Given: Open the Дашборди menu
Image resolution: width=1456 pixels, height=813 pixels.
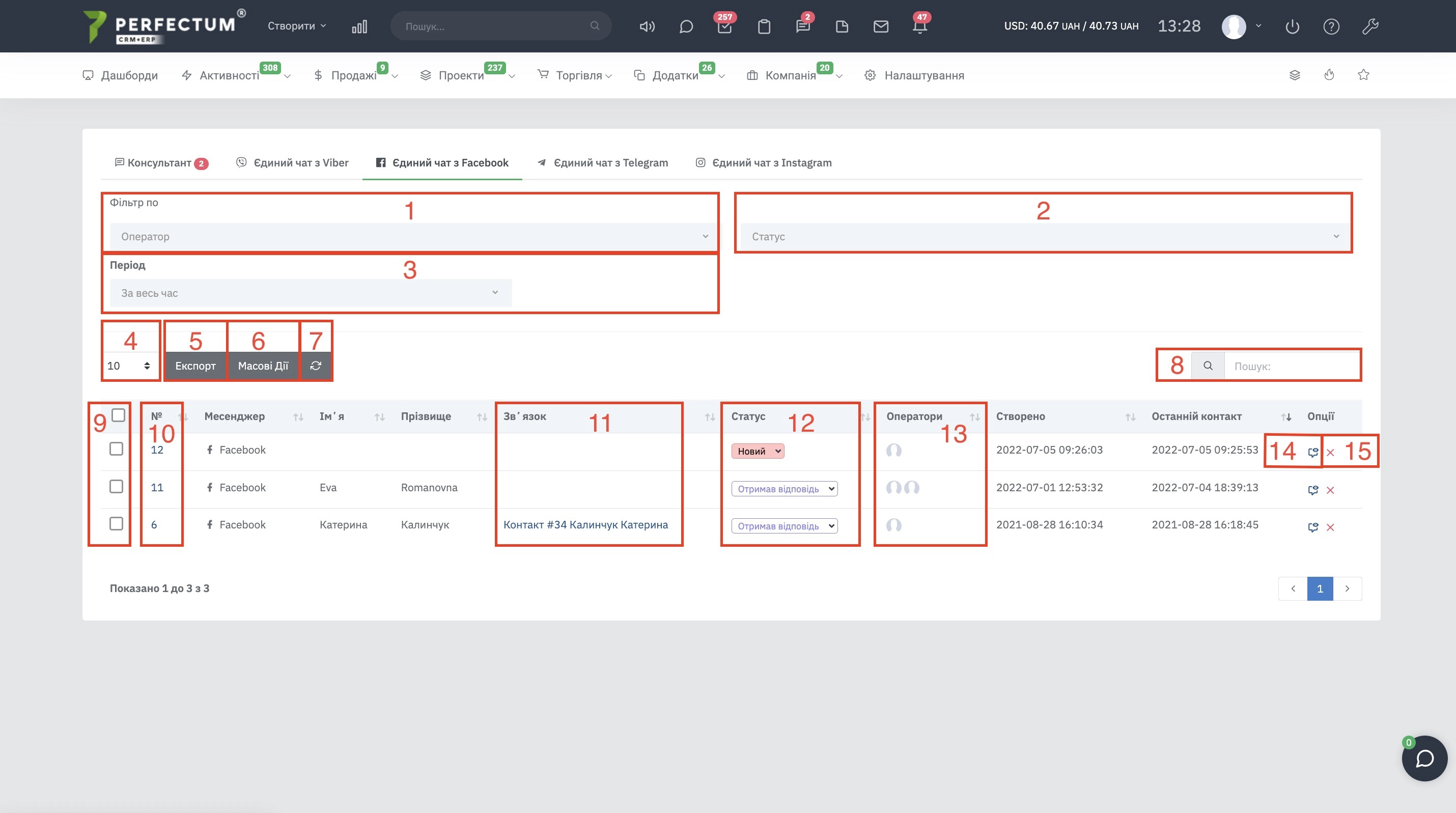Looking at the screenshot, I should click(120, 75).
